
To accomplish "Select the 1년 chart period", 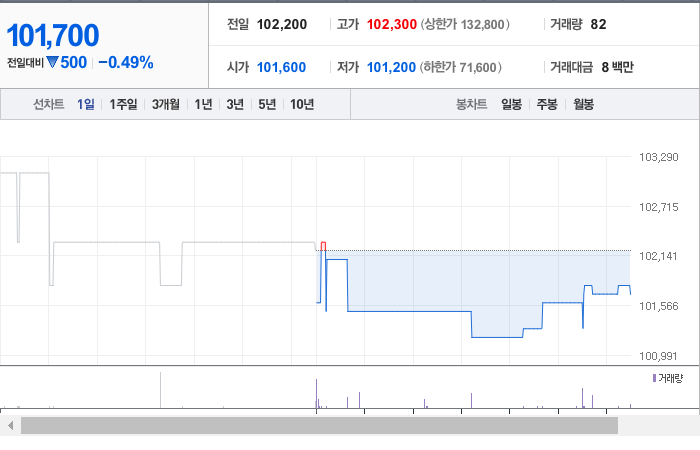I will (203, 104).
